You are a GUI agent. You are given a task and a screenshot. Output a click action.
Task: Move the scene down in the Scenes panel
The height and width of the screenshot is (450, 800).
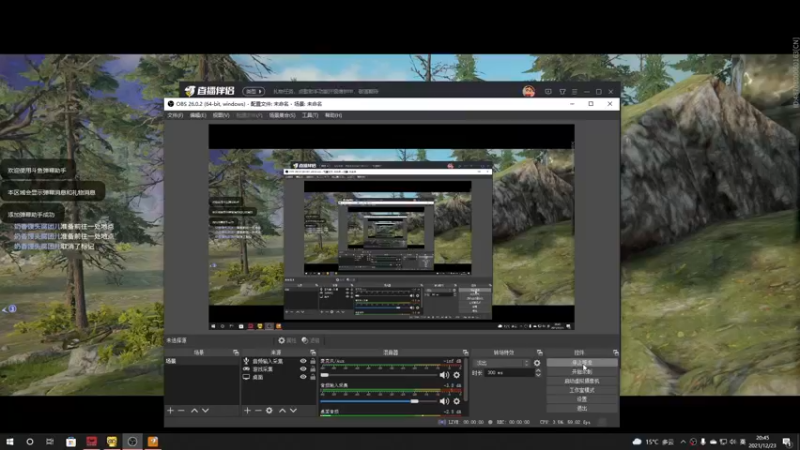pyautogui.click(x=205, y=410)
